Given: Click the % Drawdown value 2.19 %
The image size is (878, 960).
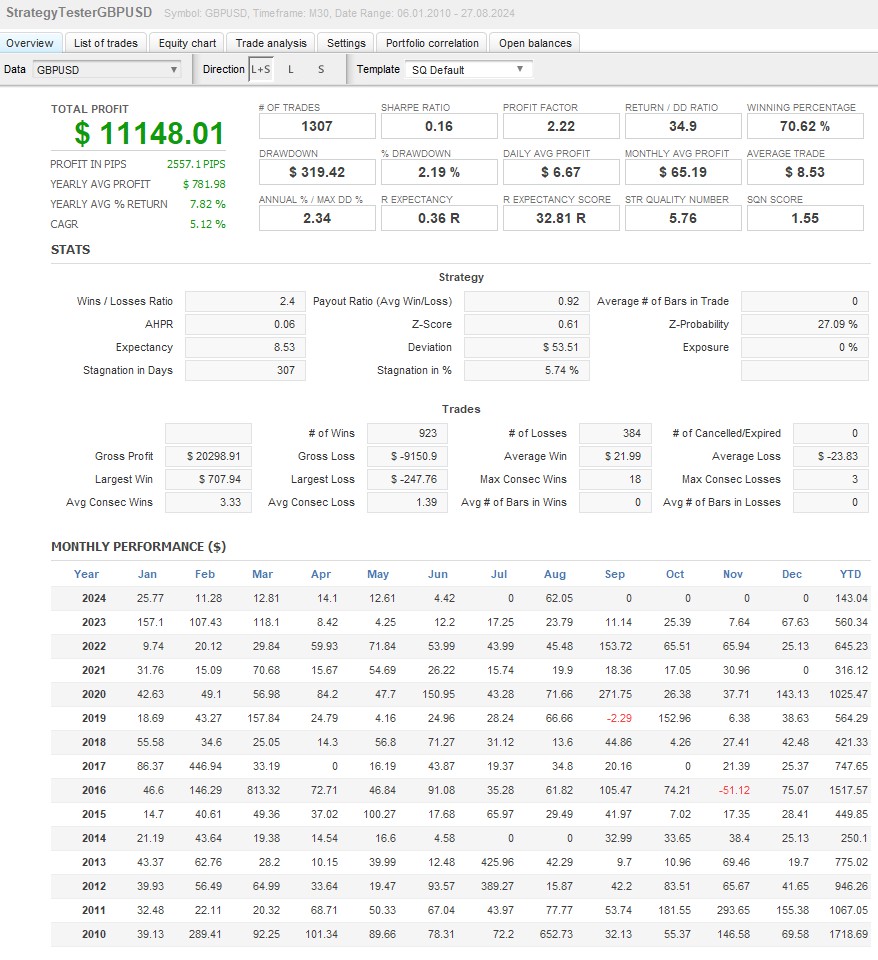Looking at the screenshot, I should click(x=439, y=173).
